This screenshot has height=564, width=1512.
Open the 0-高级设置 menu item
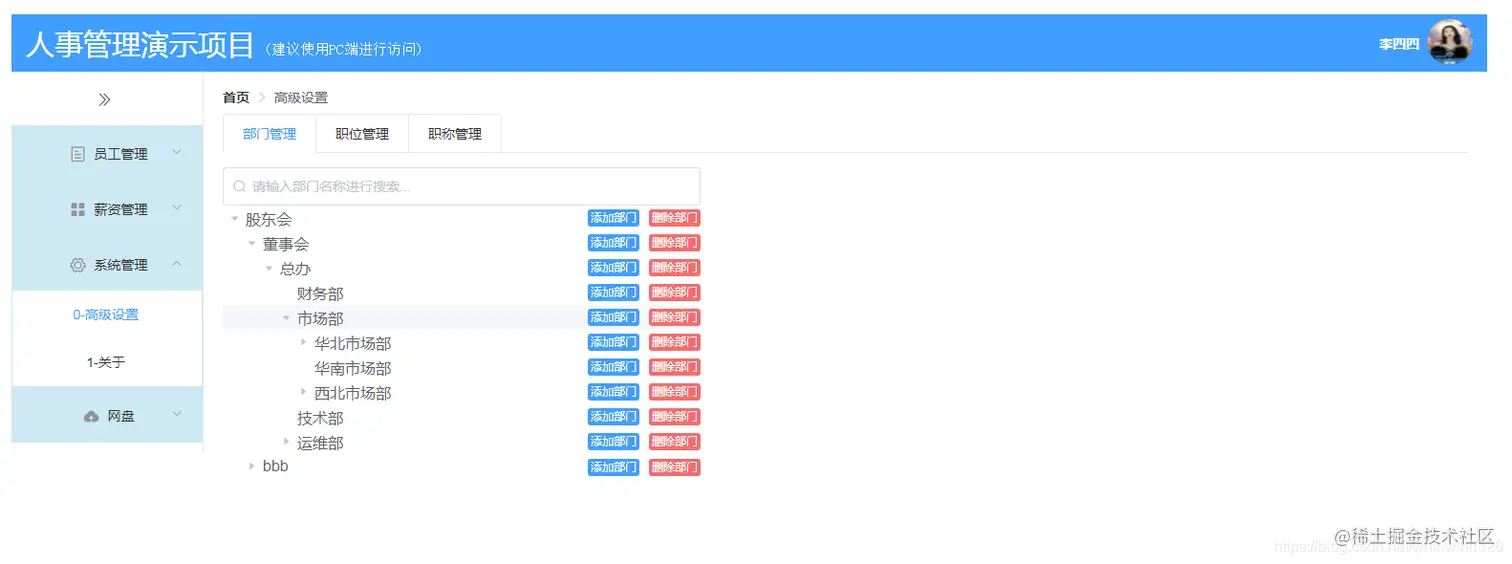coord(106,315)
